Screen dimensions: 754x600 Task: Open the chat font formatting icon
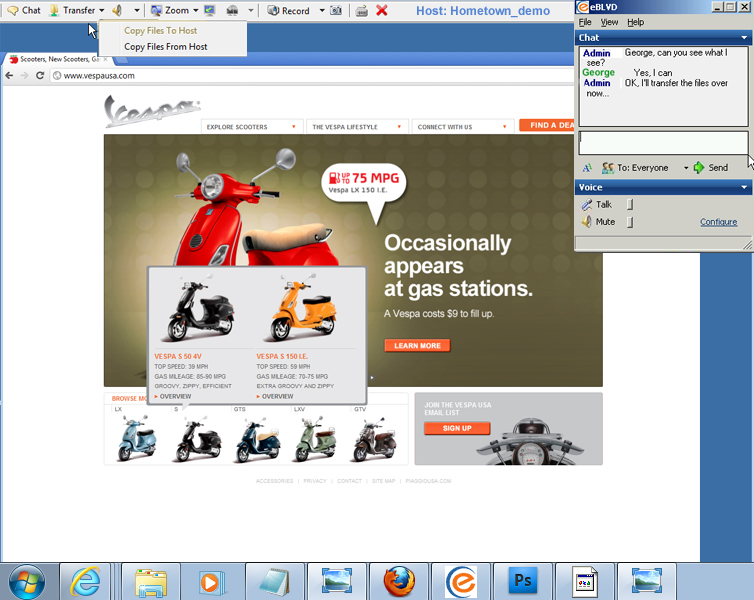587,168
